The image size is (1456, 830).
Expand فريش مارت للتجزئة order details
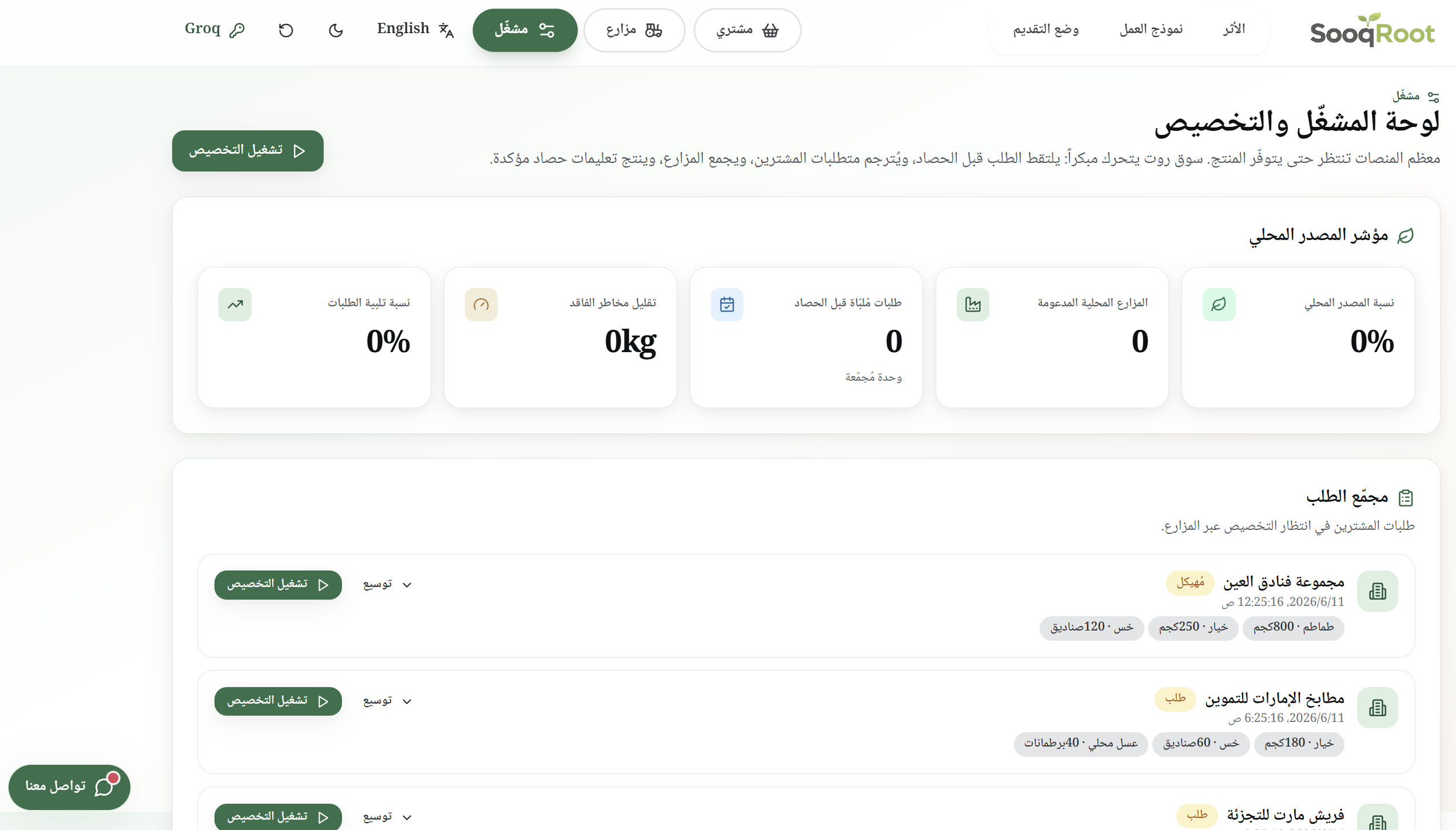click(387, 817)
